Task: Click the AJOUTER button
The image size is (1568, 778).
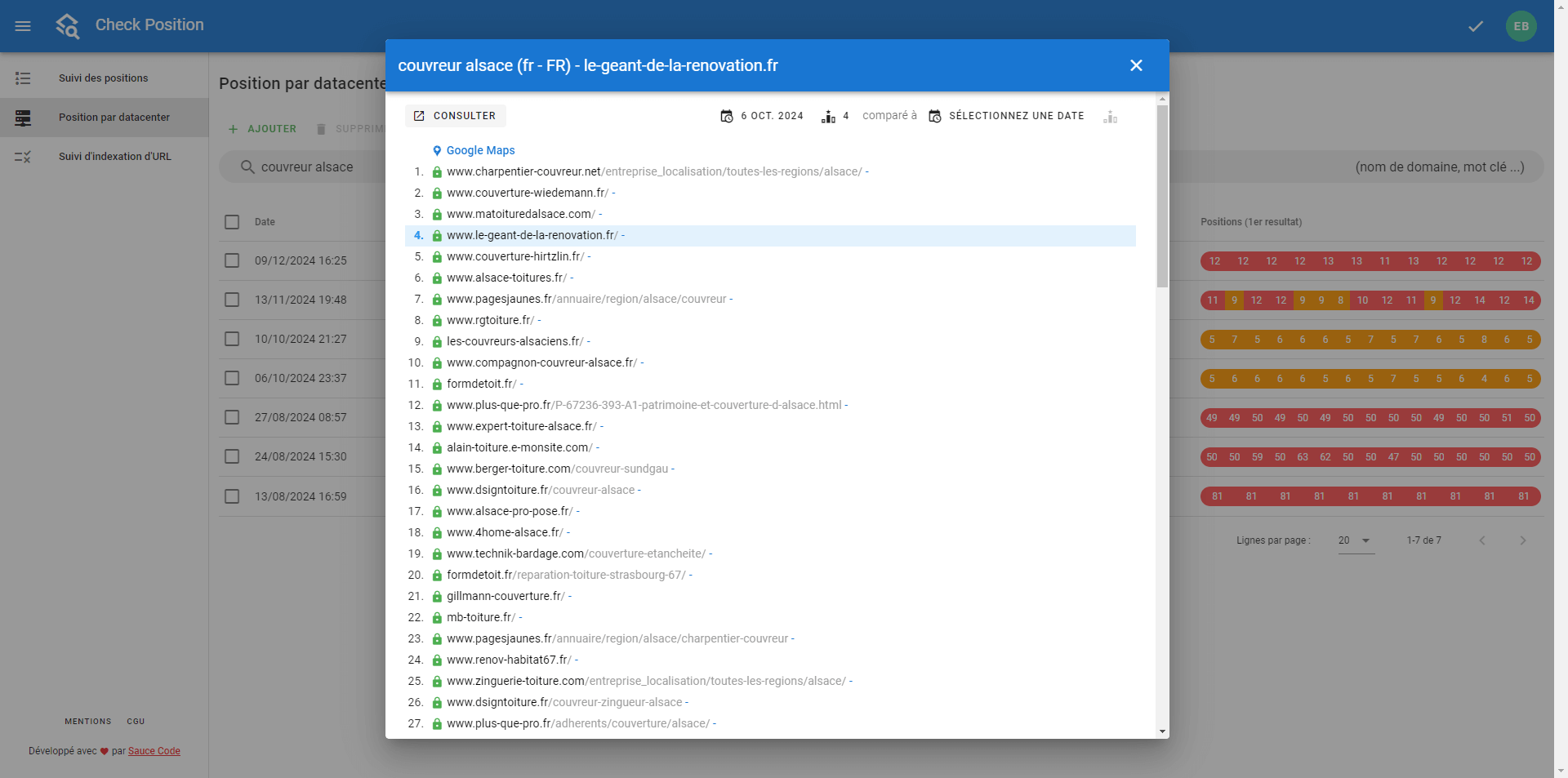Action: [x=262, y=129]
